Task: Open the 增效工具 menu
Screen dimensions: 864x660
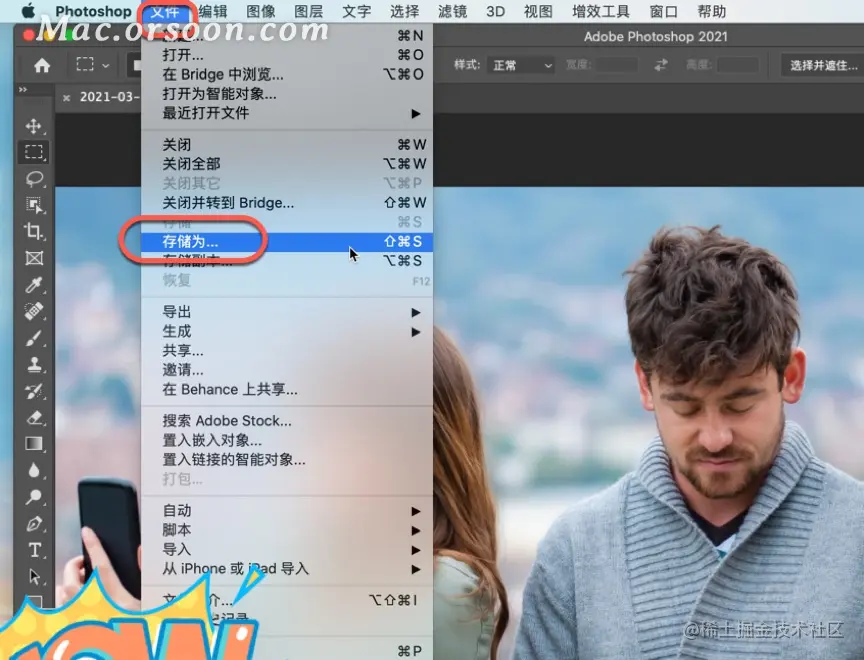Action: (600, 11)
